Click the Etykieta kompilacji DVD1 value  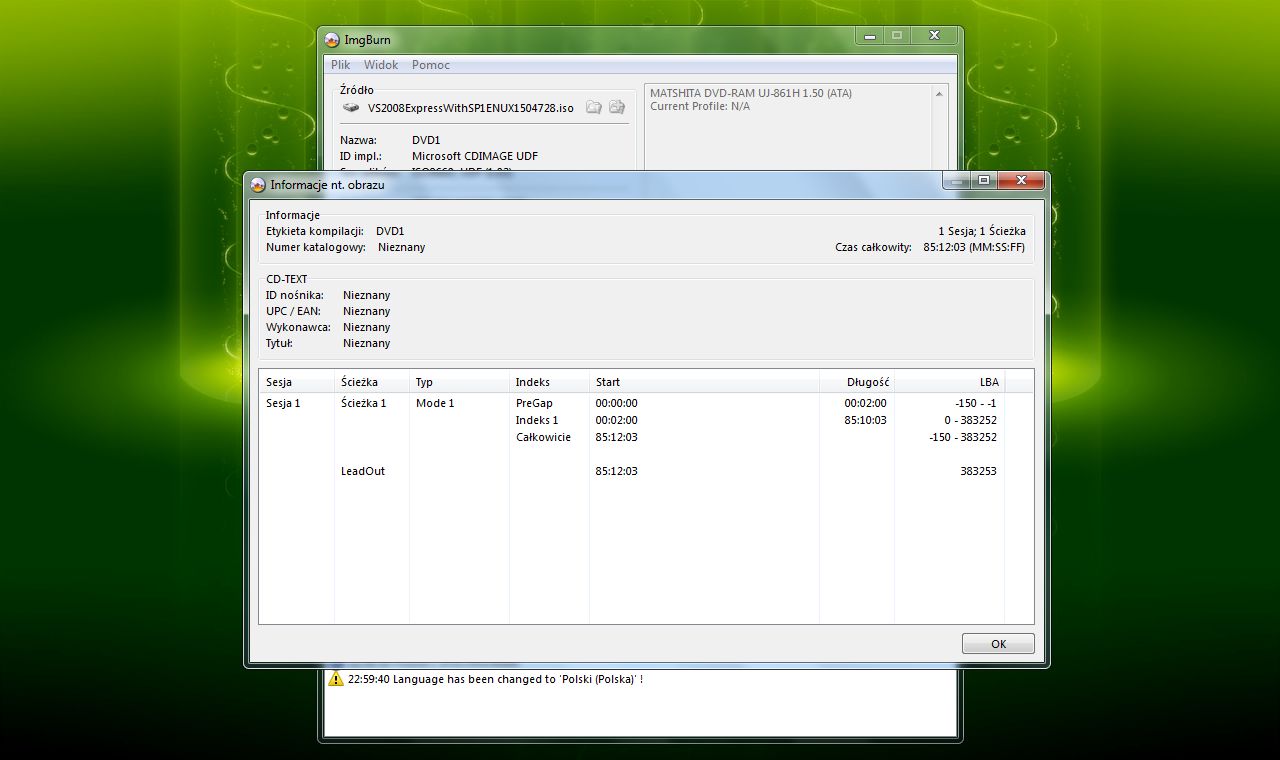pyautogui.click(x=390, y=231)
